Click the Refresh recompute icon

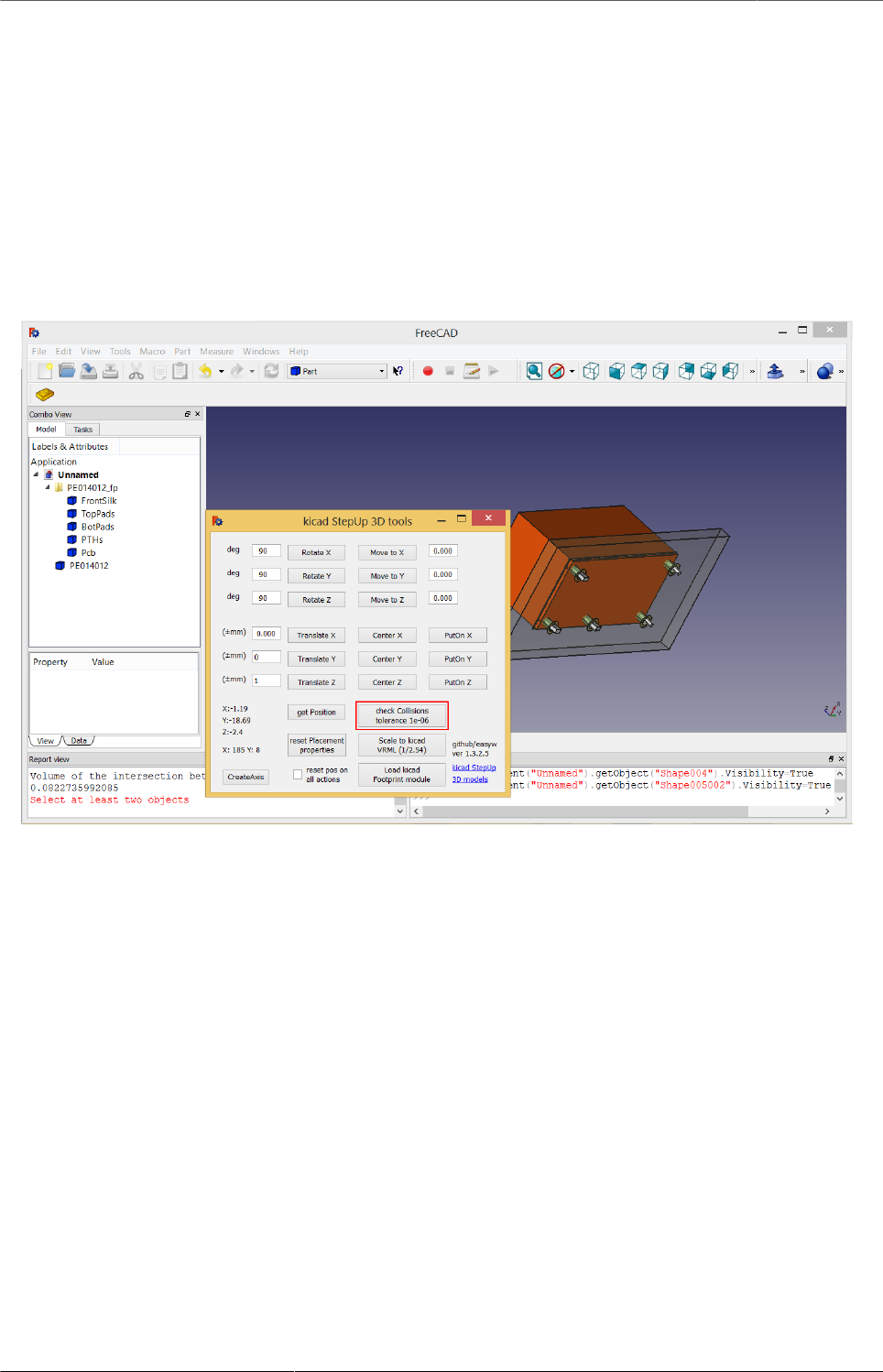click(271, 371)
